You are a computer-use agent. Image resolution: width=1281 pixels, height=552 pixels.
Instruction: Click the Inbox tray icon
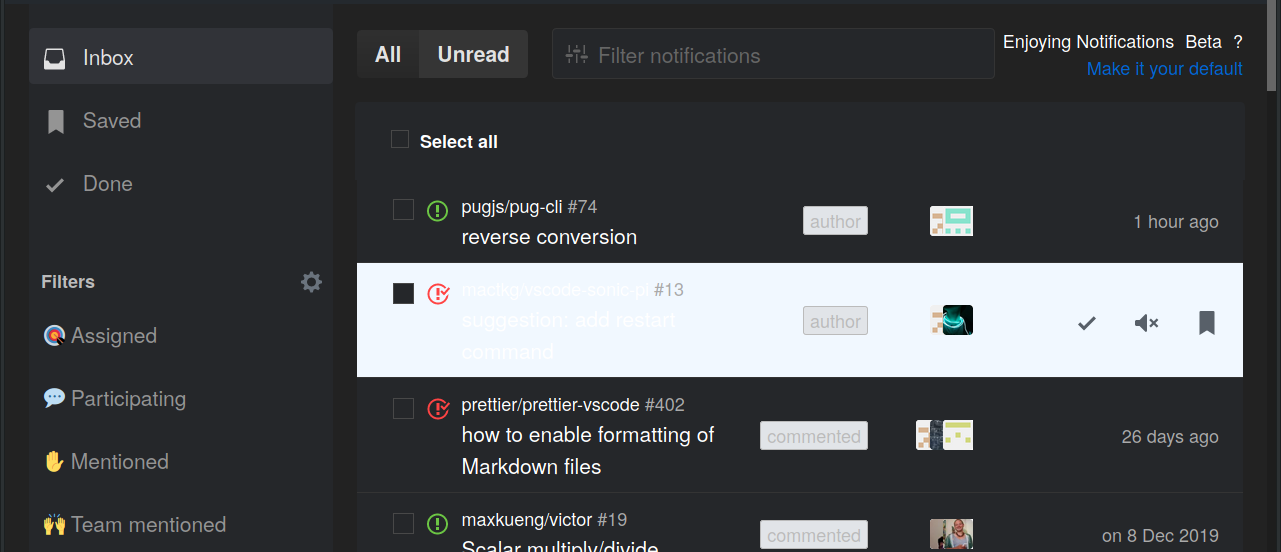pyautogui.click(x=55, y=58)
